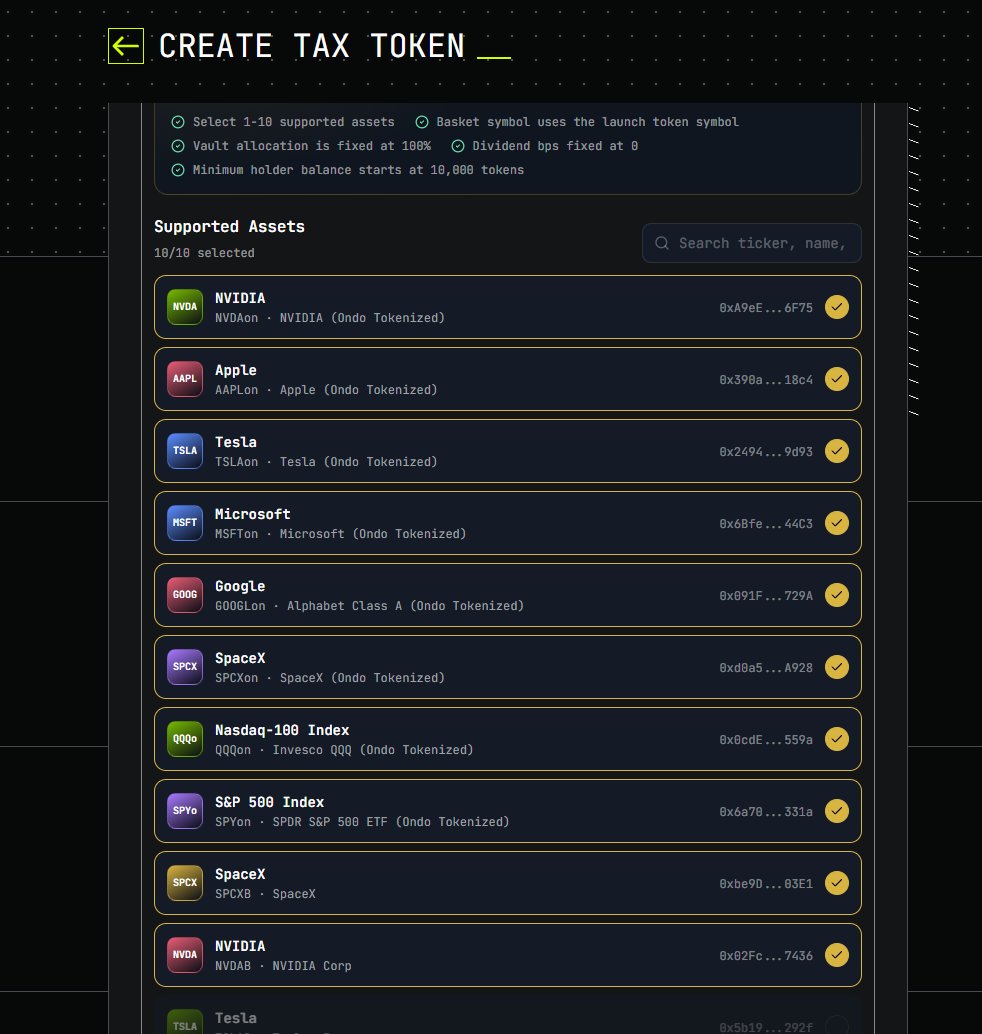Viewport: 982px width, 1034px height.
Task: Click the red NVDA asset icon
Action: (185, 954)
